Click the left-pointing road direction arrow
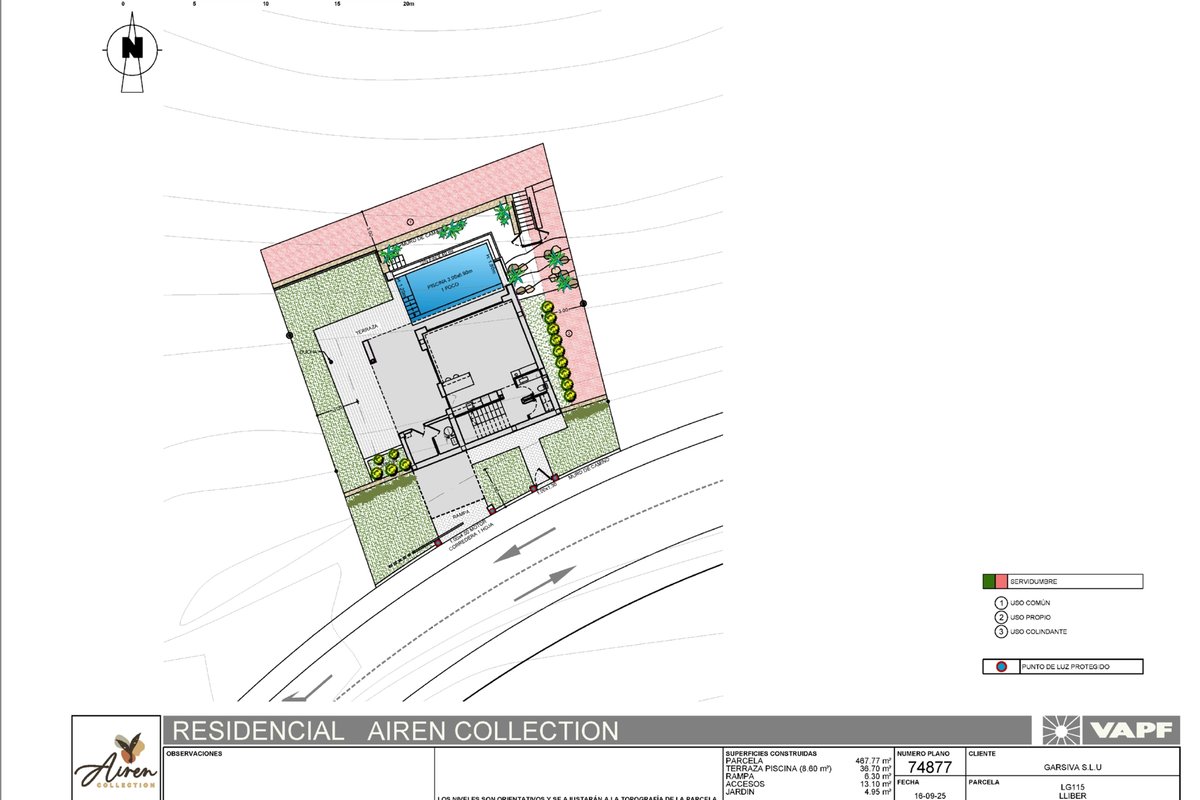Screen dimensions: 1200x800 (523, 544)
